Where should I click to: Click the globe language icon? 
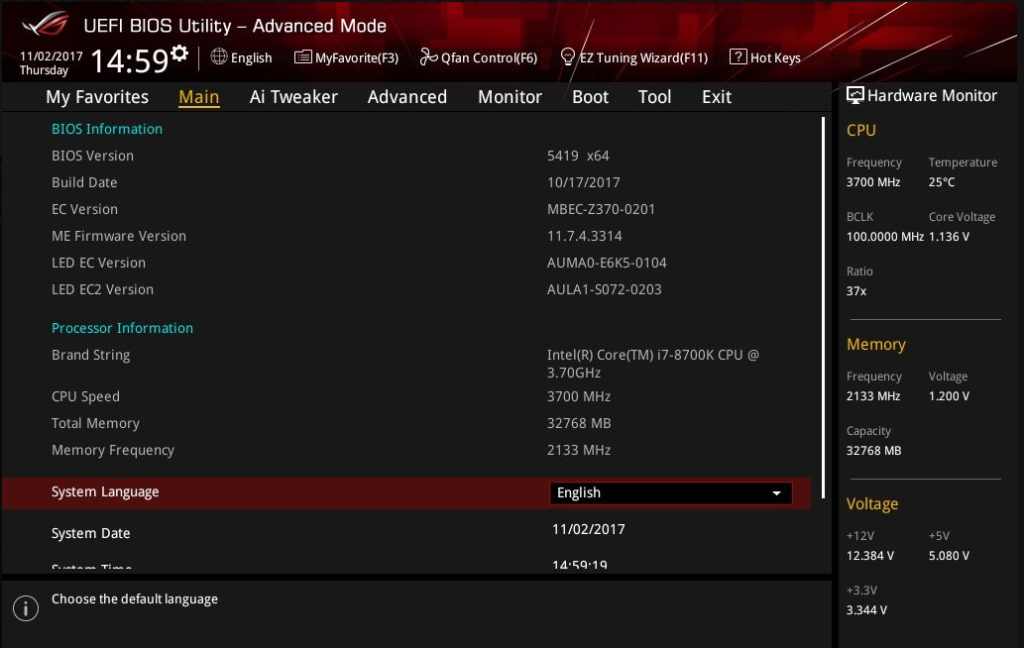pos(219,57)
